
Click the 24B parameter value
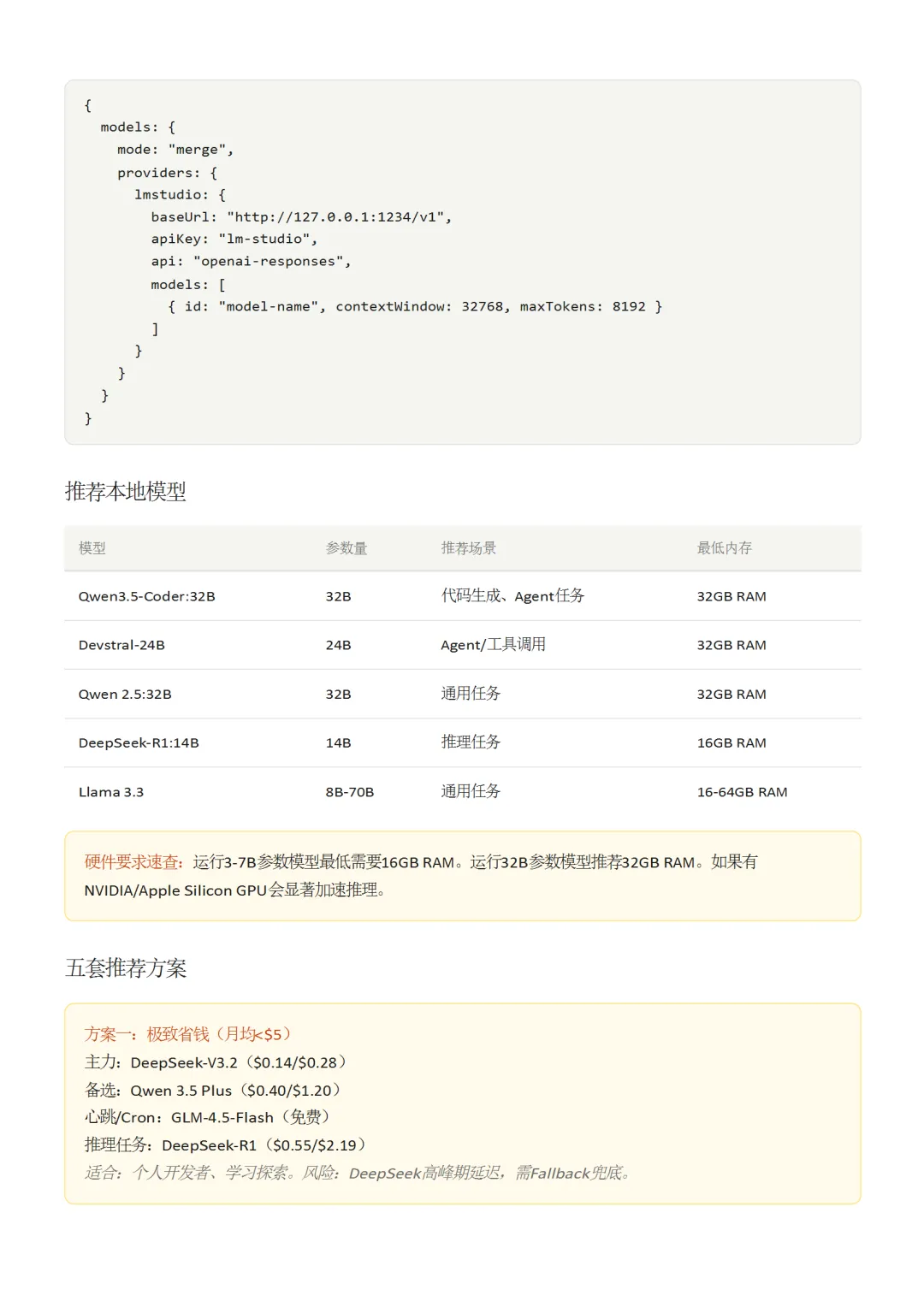pos(338,645)
